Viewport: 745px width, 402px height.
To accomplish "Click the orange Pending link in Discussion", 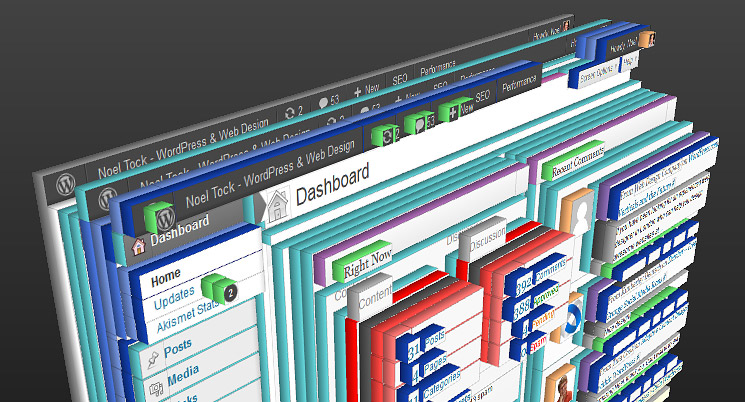I will pos(543,319).
